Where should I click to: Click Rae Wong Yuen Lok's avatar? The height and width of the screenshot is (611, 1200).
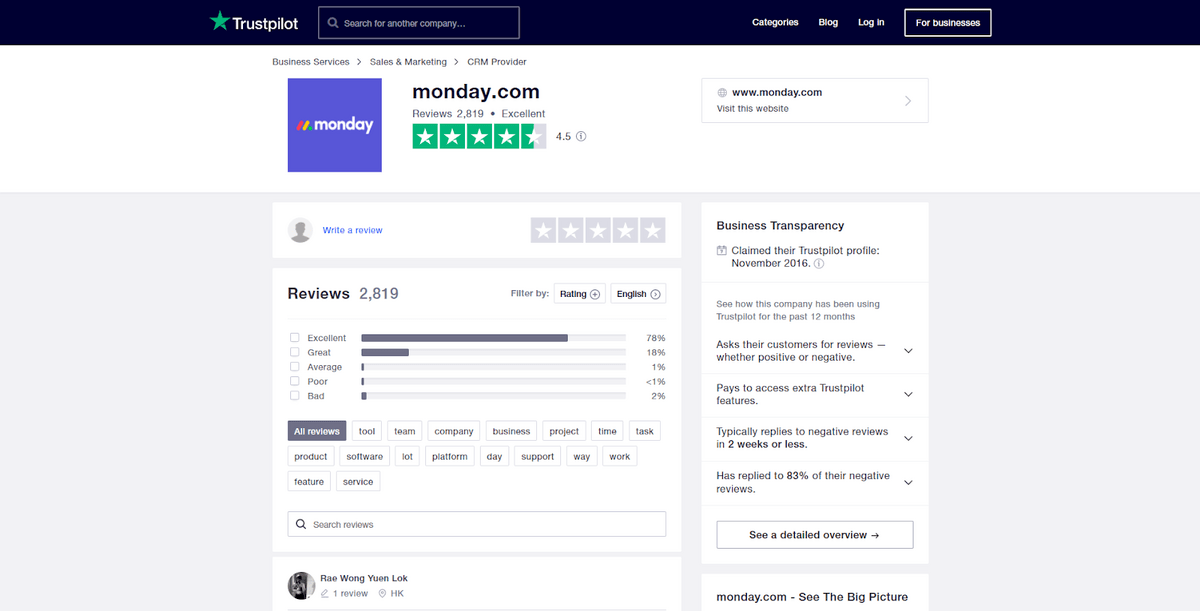301,585
